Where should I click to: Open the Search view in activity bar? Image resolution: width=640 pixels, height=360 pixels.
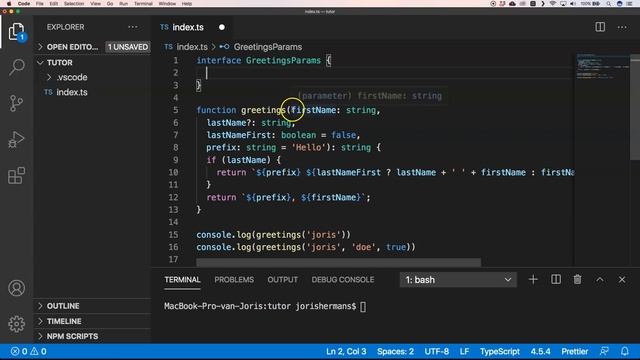16,67
